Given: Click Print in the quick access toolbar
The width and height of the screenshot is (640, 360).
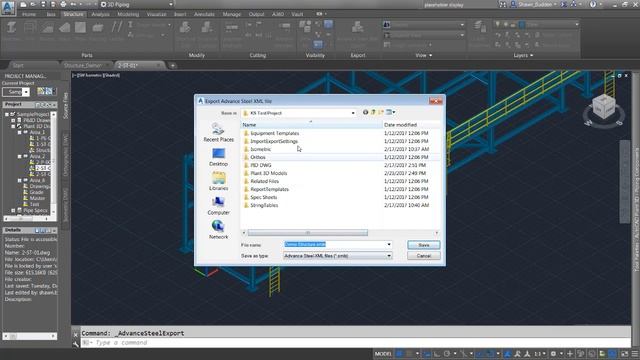Looking at the screenshot, I should [63, 4].
